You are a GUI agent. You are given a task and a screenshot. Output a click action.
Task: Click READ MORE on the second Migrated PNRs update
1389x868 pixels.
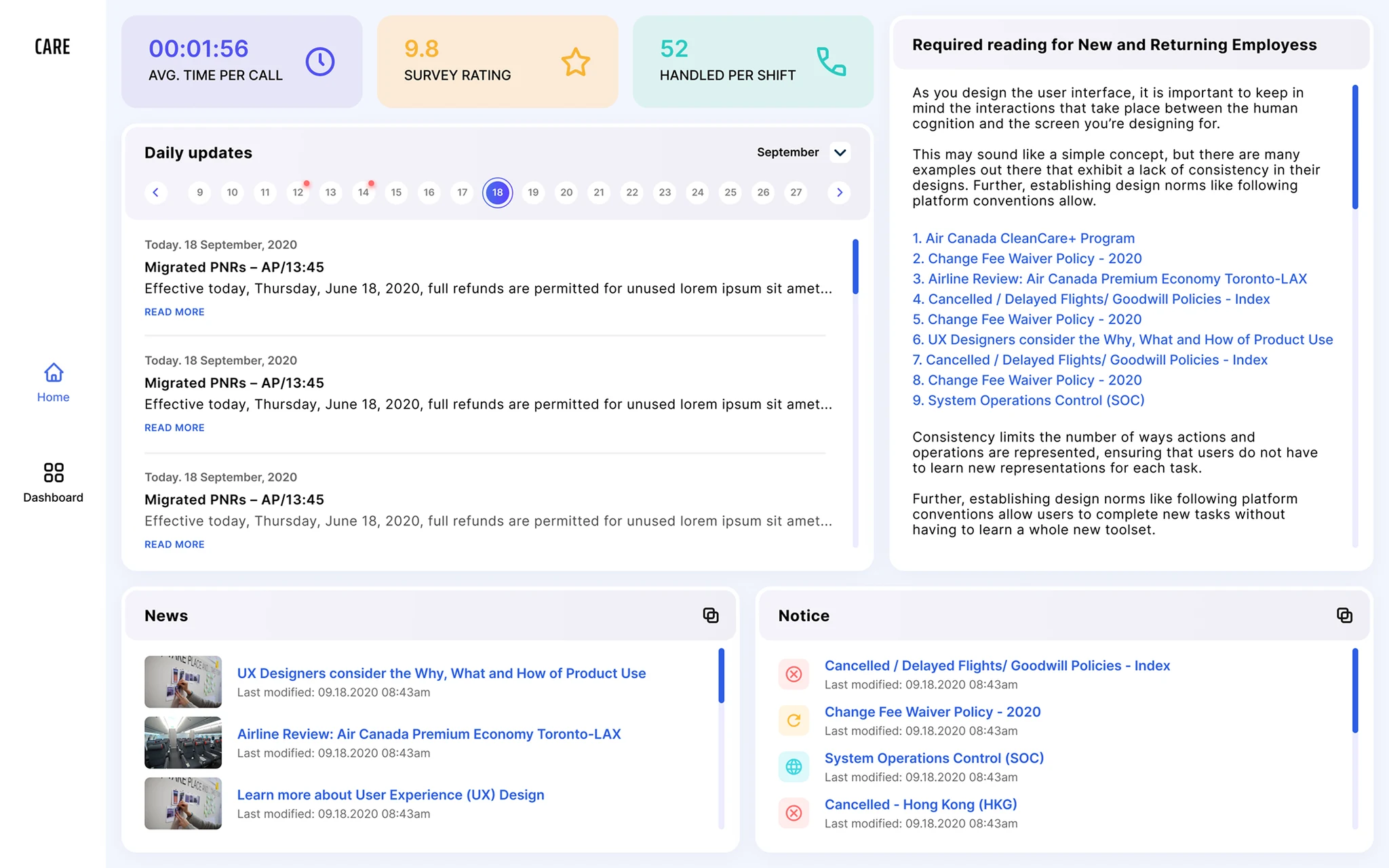tap(174, 428)
